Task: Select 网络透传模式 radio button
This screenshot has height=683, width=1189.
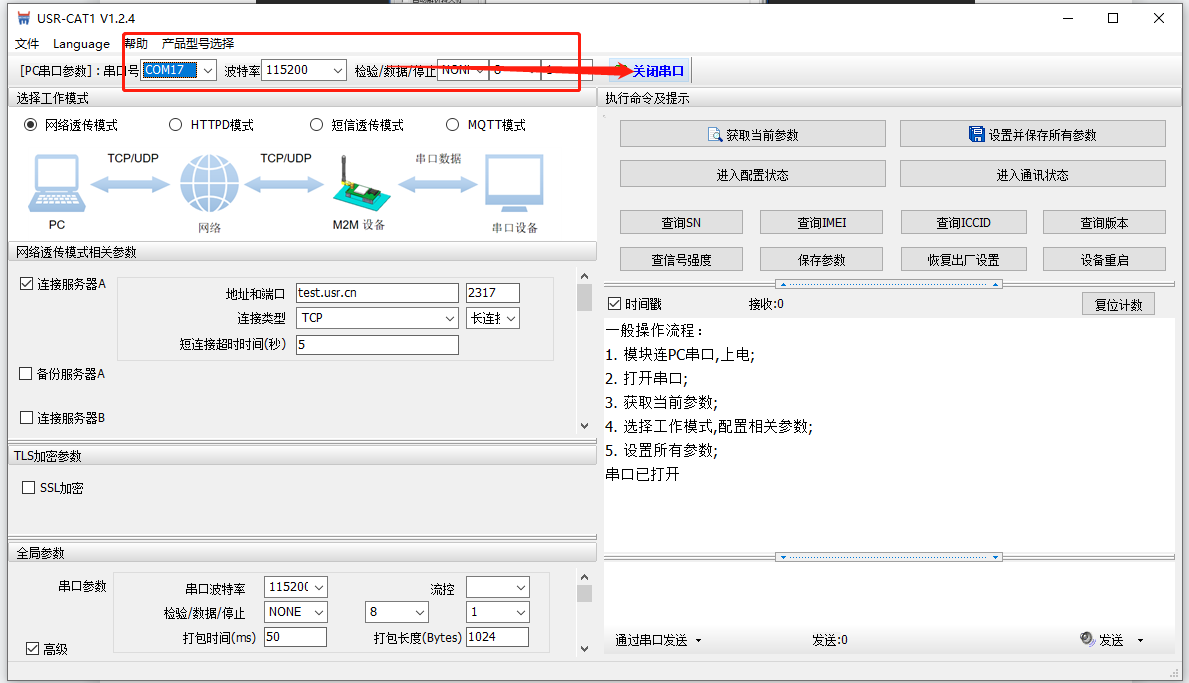Action: tap(30, 125)
